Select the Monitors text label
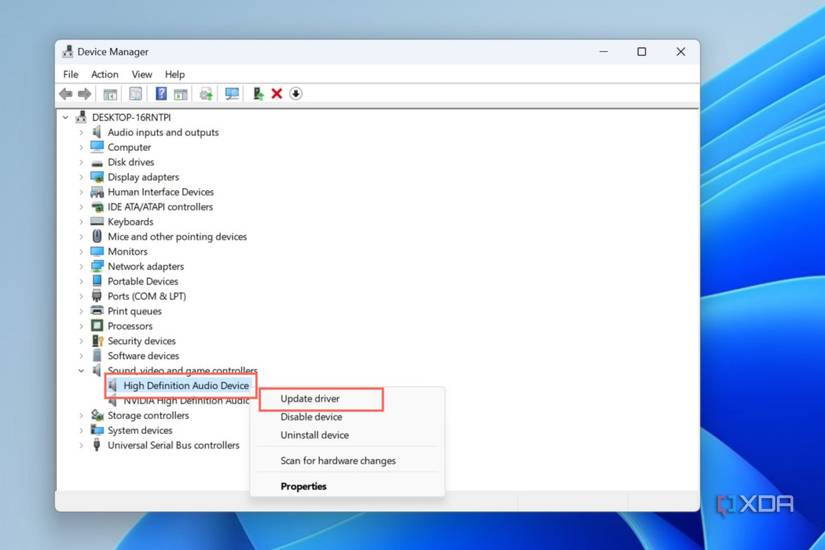This screenshot has width=825, height=550. click(127, 252)
